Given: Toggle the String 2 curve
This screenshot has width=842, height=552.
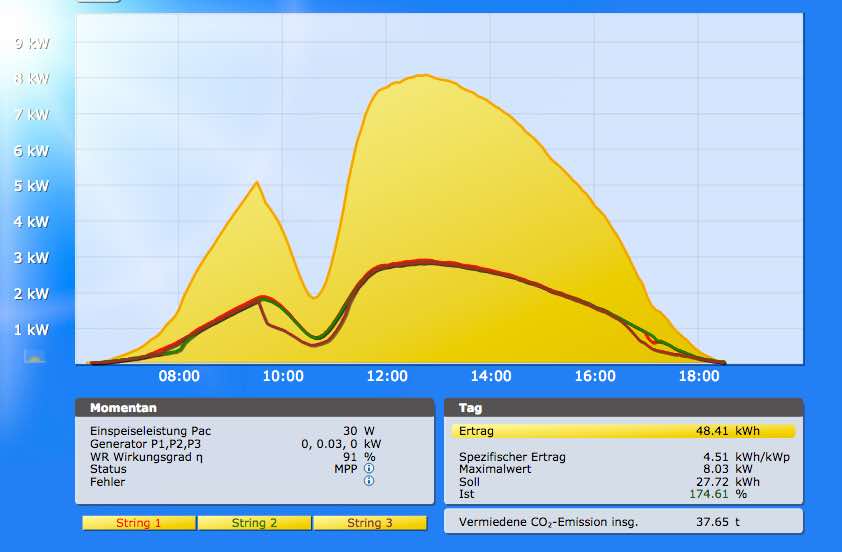Looking at the screenshot, I should click(254, 523).
